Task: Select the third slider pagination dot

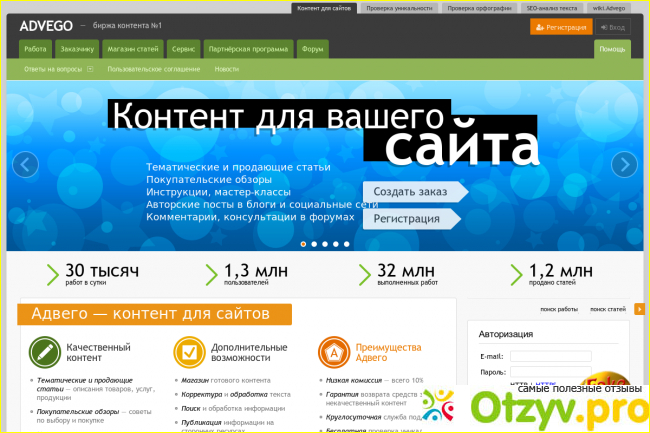Action: point(324,243)
